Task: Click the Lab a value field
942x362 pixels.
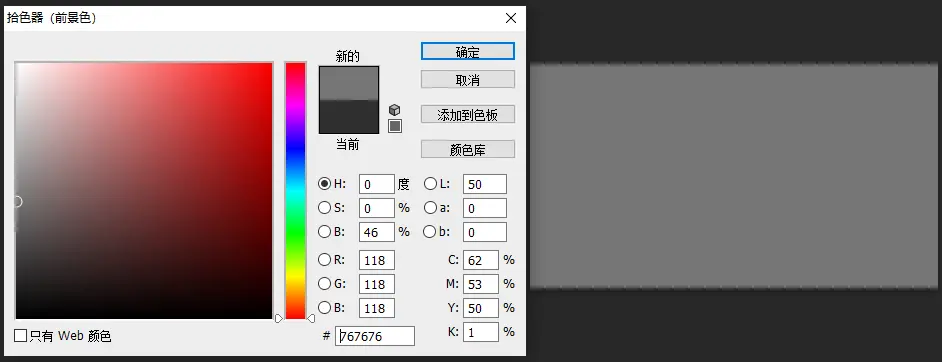Action: (485, 208)
